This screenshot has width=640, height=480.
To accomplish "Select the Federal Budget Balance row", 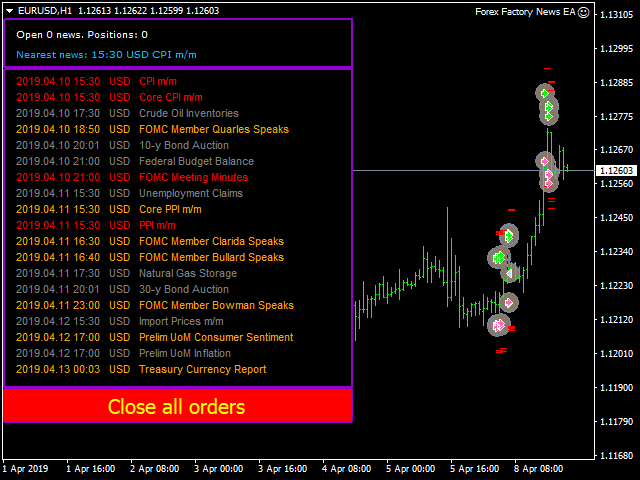I will 135,161.
